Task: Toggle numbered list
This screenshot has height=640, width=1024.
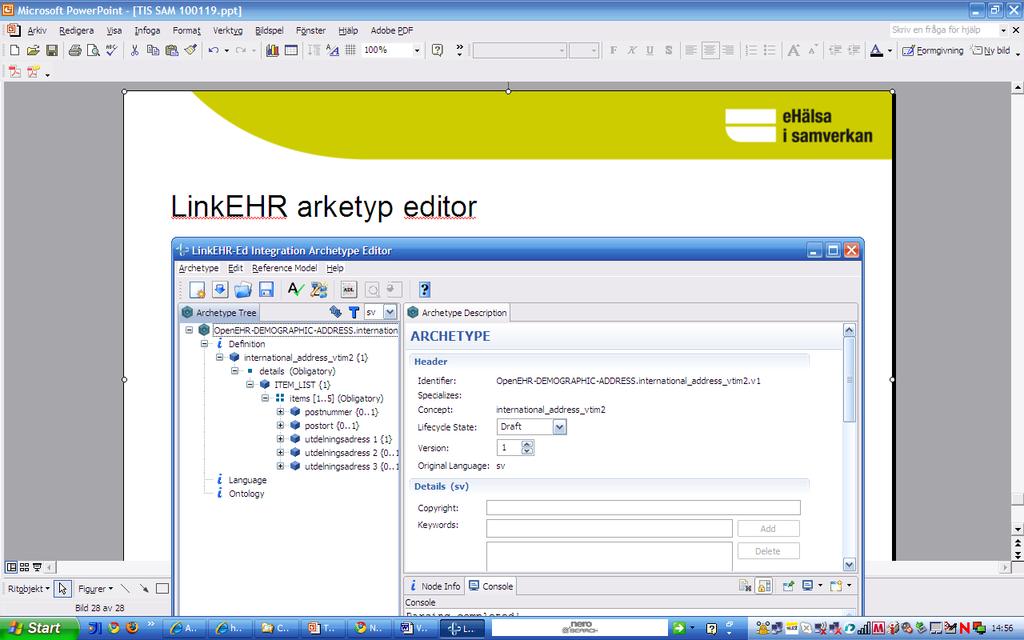Action: 751,50
